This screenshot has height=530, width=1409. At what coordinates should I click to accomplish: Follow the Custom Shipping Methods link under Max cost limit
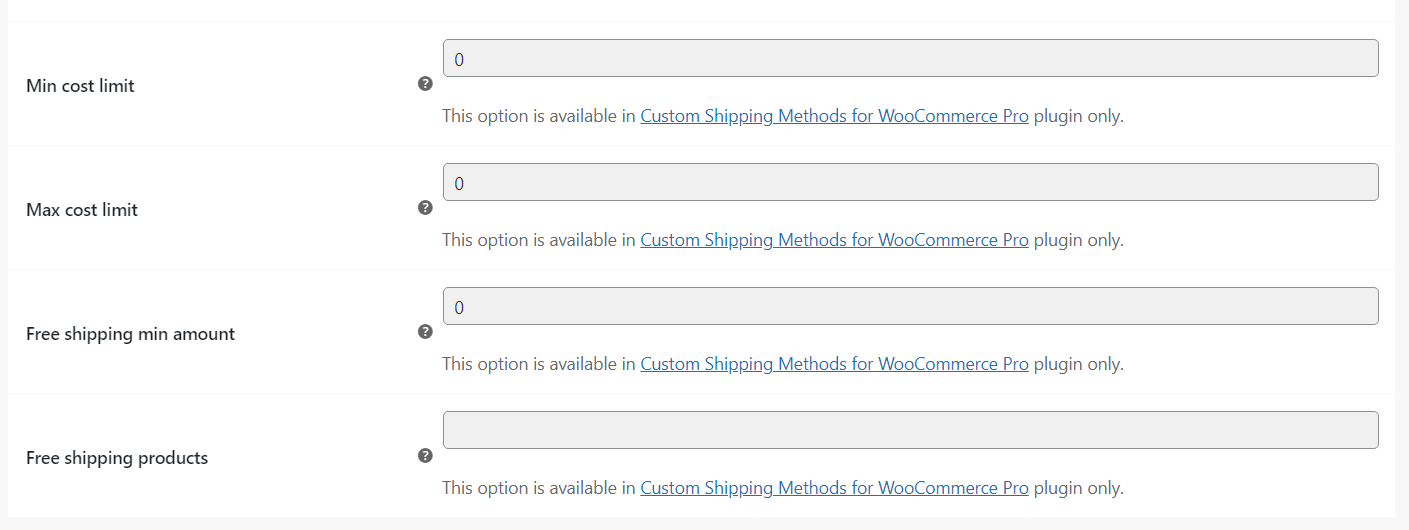point(834,240)
